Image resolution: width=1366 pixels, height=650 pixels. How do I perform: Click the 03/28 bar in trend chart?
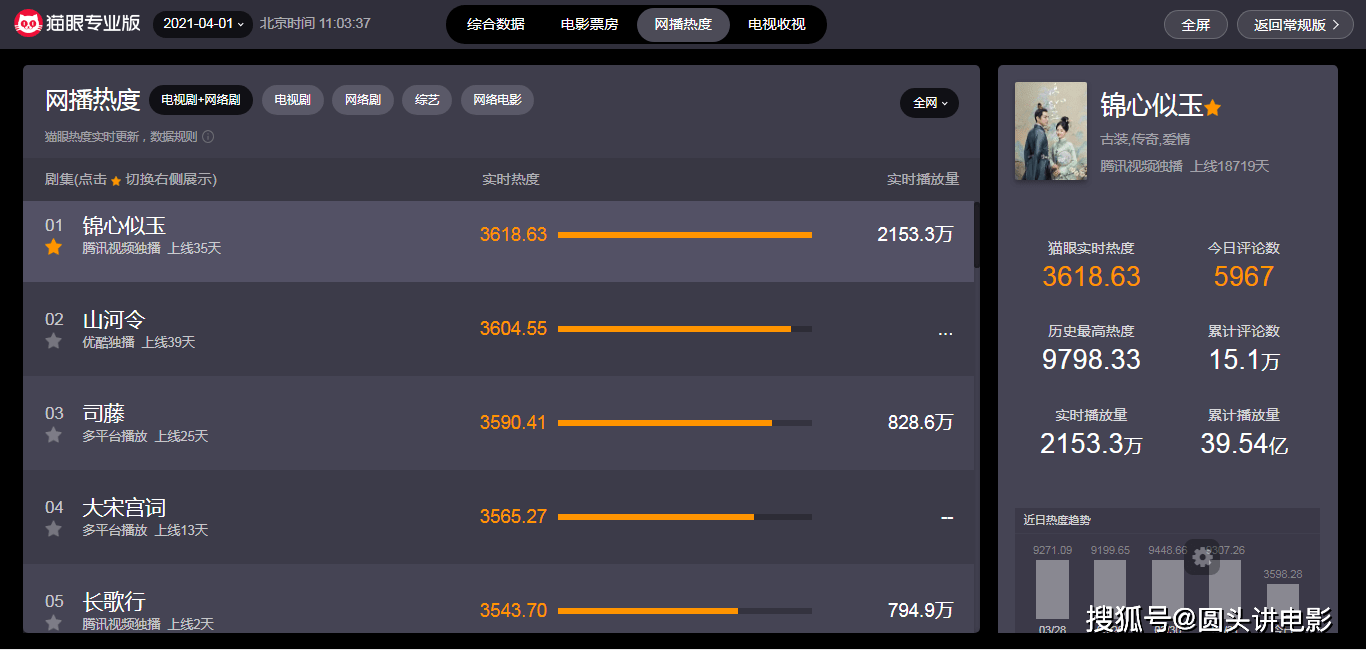[1052, 590]
